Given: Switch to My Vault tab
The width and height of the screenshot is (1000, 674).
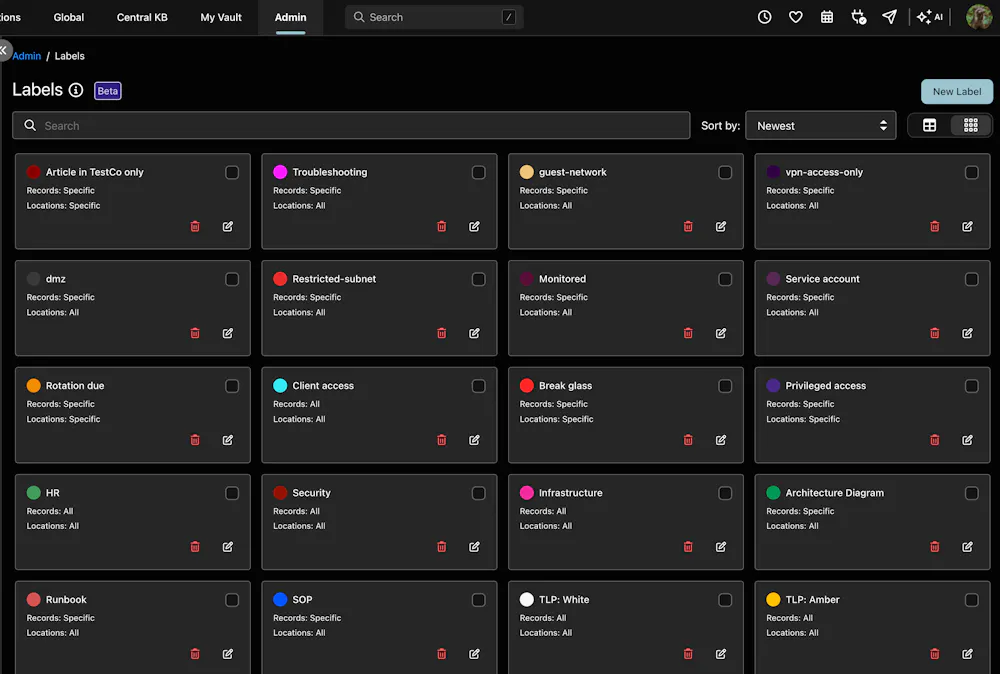Looking at the screenshot, I should point(221,17).
